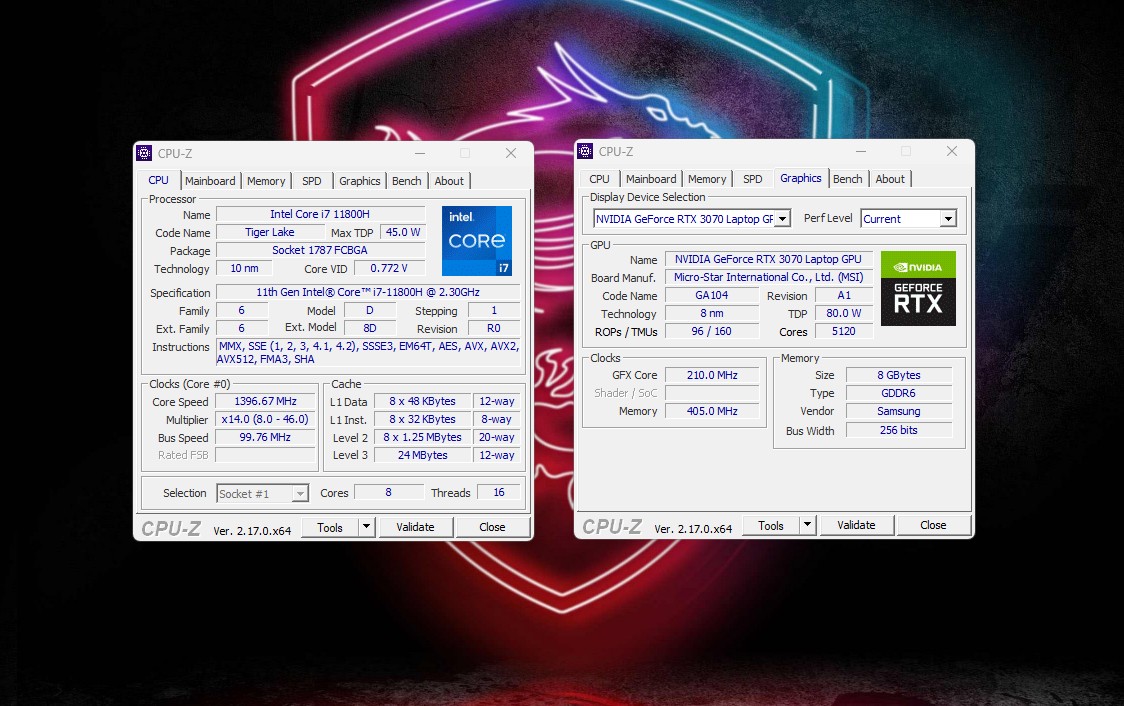Screen dimensions: 1124x706
Task: Switch to the Bench tab in left window
Action: click(x=406, y=181)
